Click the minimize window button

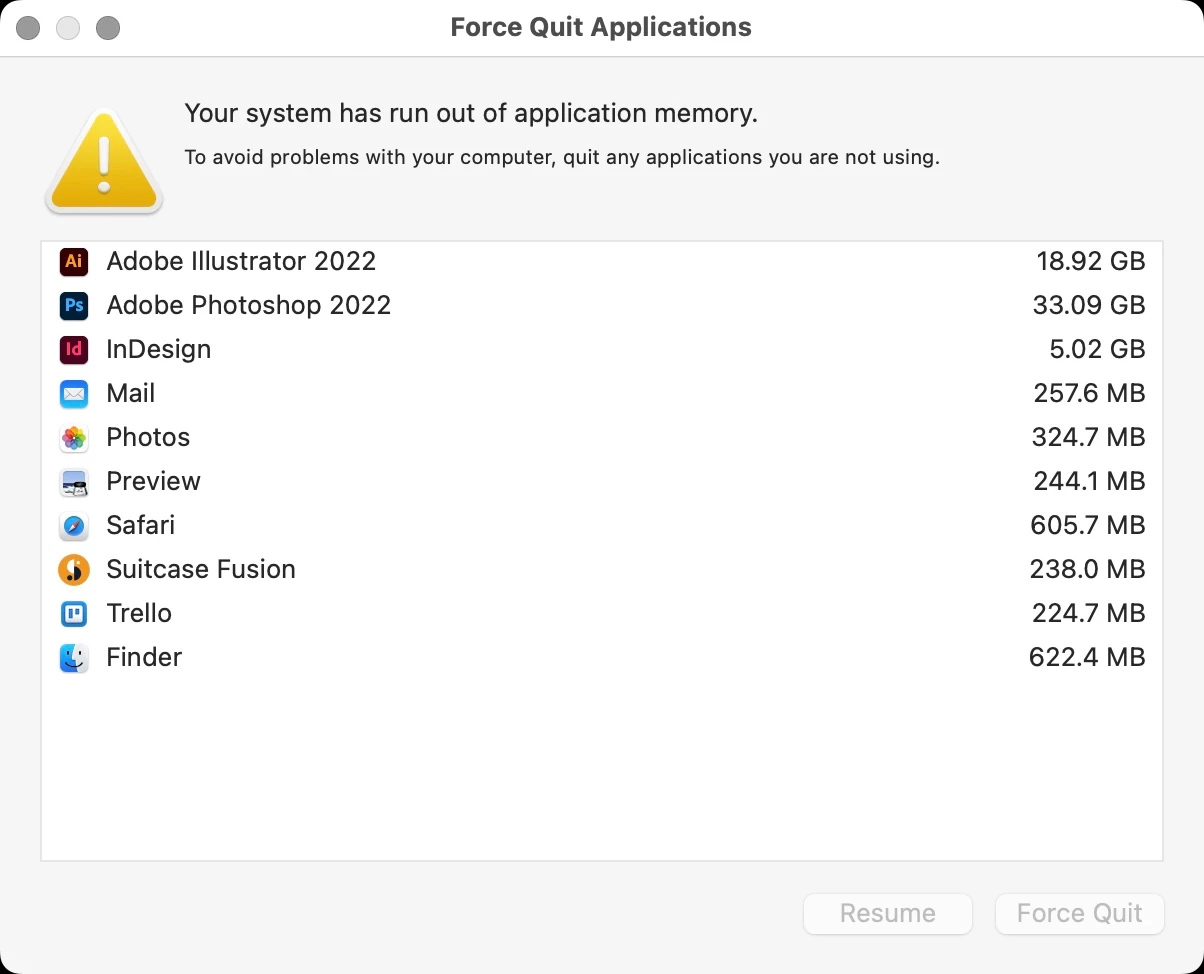click(x=68, y=28)
